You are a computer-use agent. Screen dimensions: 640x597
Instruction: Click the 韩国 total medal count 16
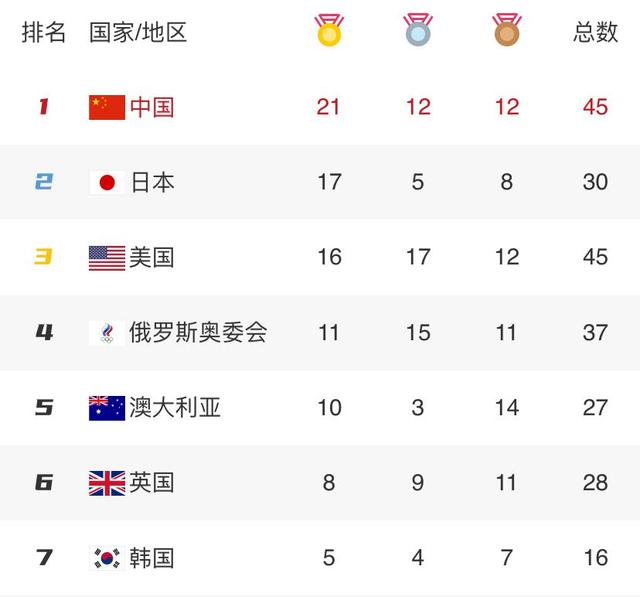coord(595,557)
